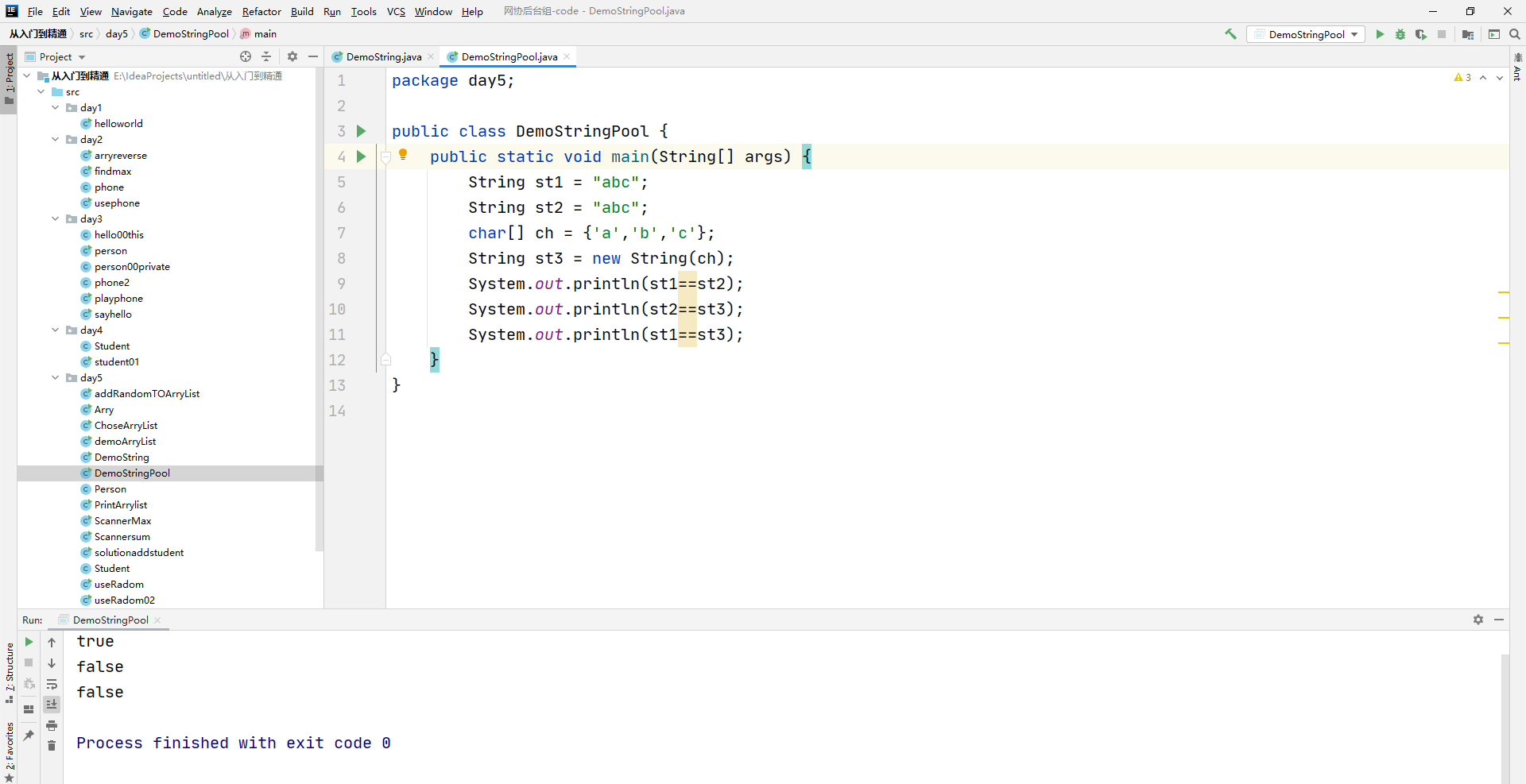Minimize the Run tool window
This screenshot has height=784, width=1526.
click(x=1499, y=620)
